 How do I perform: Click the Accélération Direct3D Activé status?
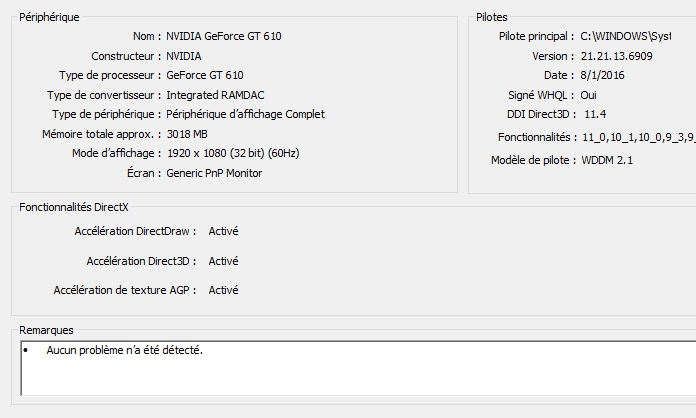pyautogui.click(x=223, y=261)
